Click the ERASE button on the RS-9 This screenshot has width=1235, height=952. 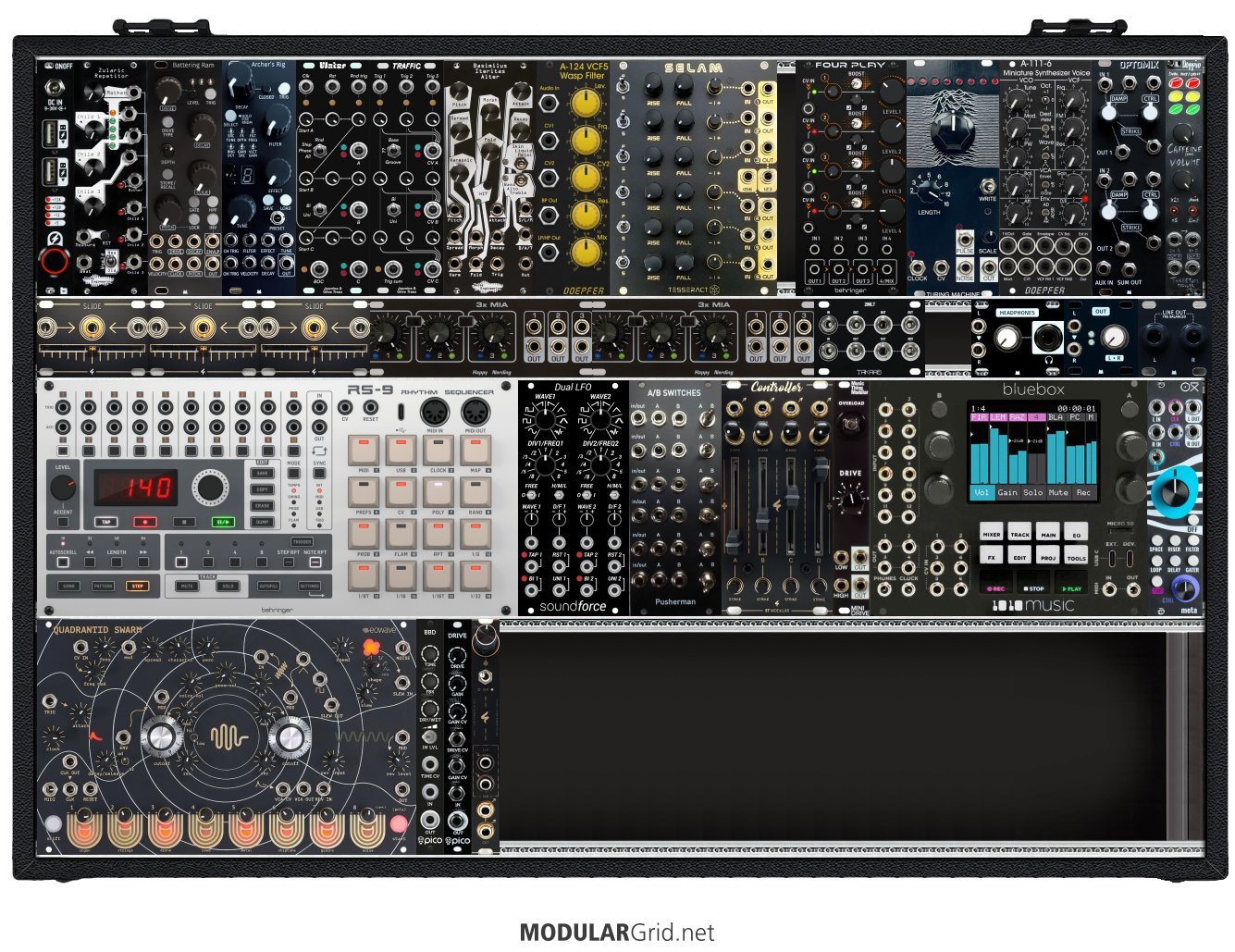tap(262, 506)
